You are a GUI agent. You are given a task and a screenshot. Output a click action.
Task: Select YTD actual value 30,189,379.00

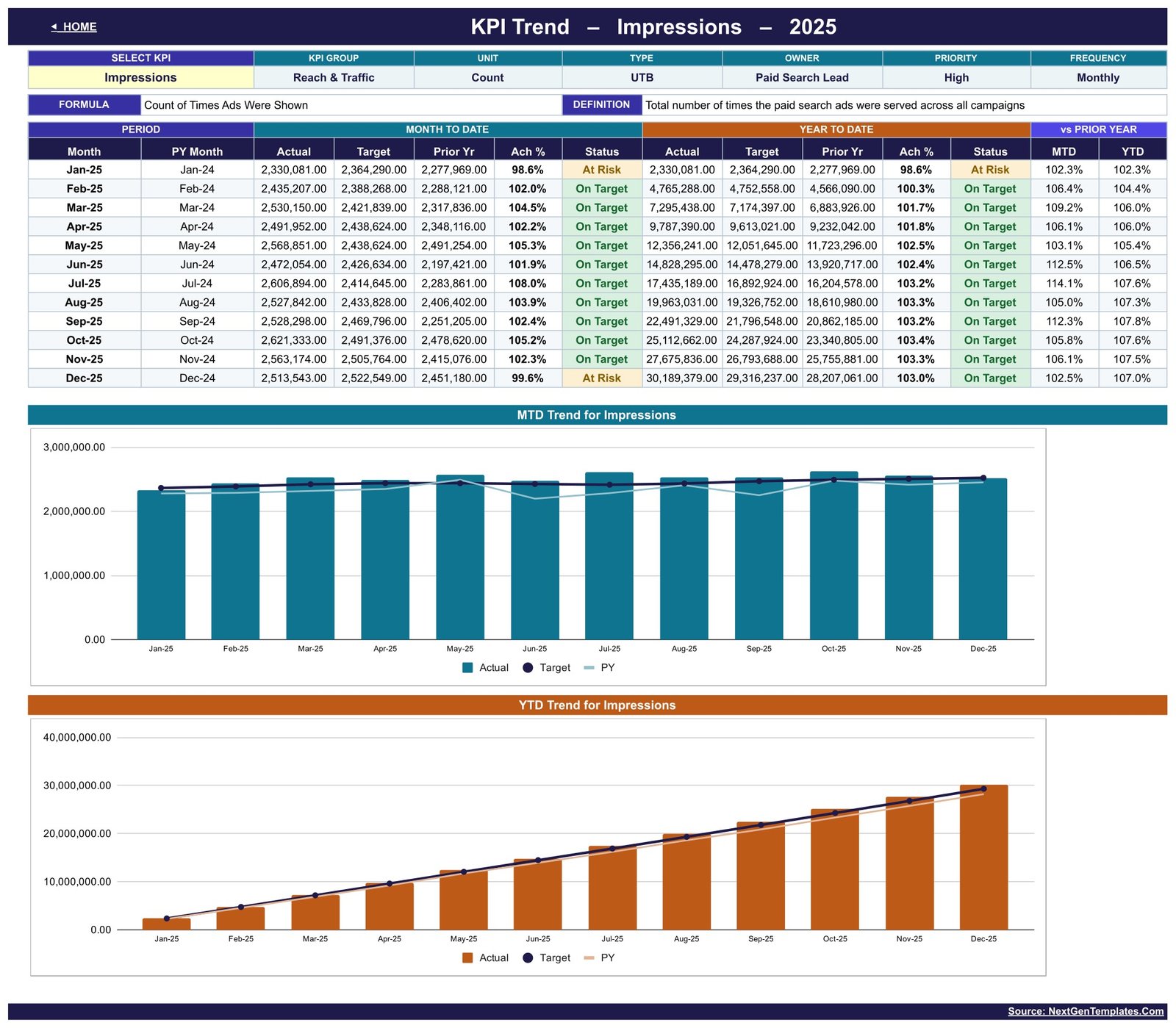(x=682, y=378)
